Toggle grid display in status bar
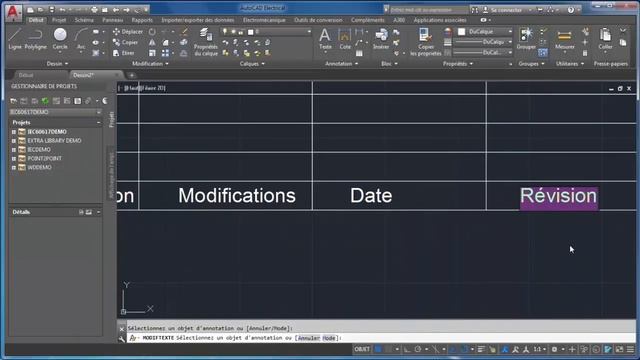 coord(378,349)
